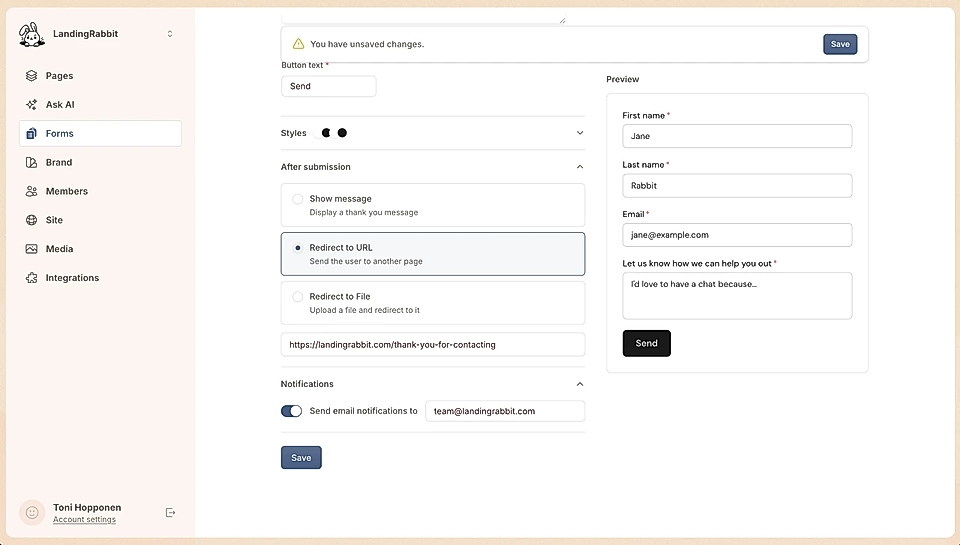Open the LandingRabbit workspace switcher chevron
The image size is (960, 545).
coord(170,34)
